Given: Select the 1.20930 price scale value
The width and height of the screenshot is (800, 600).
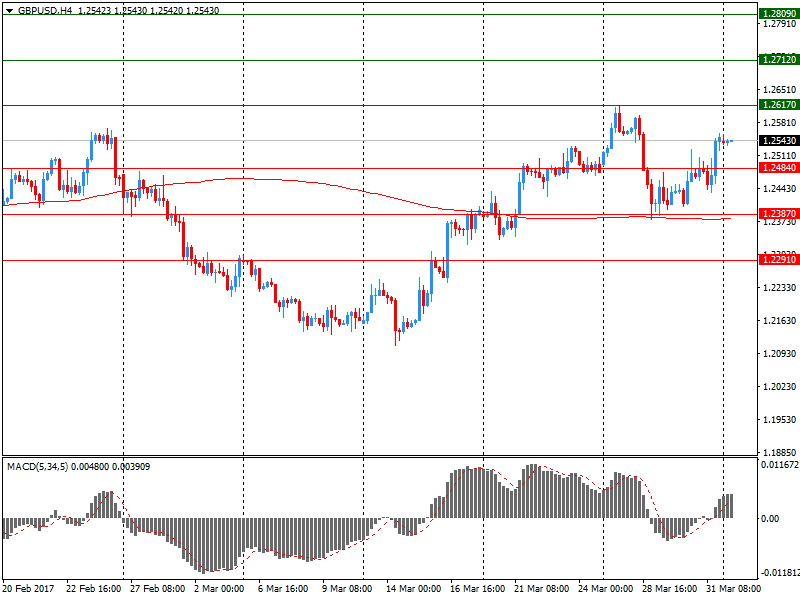Looking at the screenshot, I should pos(779,354).
